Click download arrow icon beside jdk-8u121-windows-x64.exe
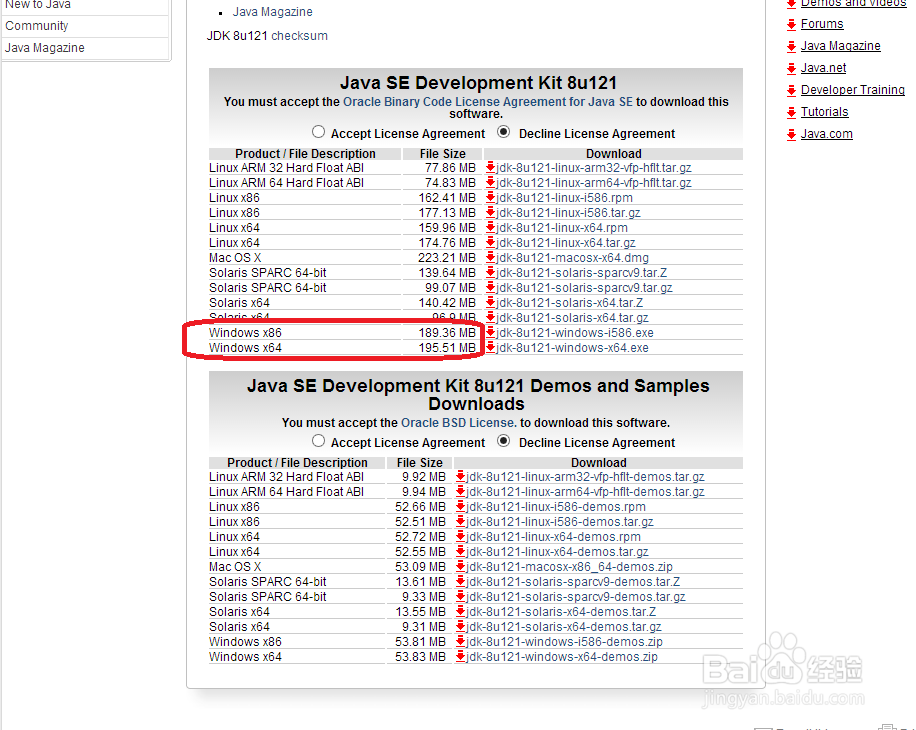 pos(491,348)
